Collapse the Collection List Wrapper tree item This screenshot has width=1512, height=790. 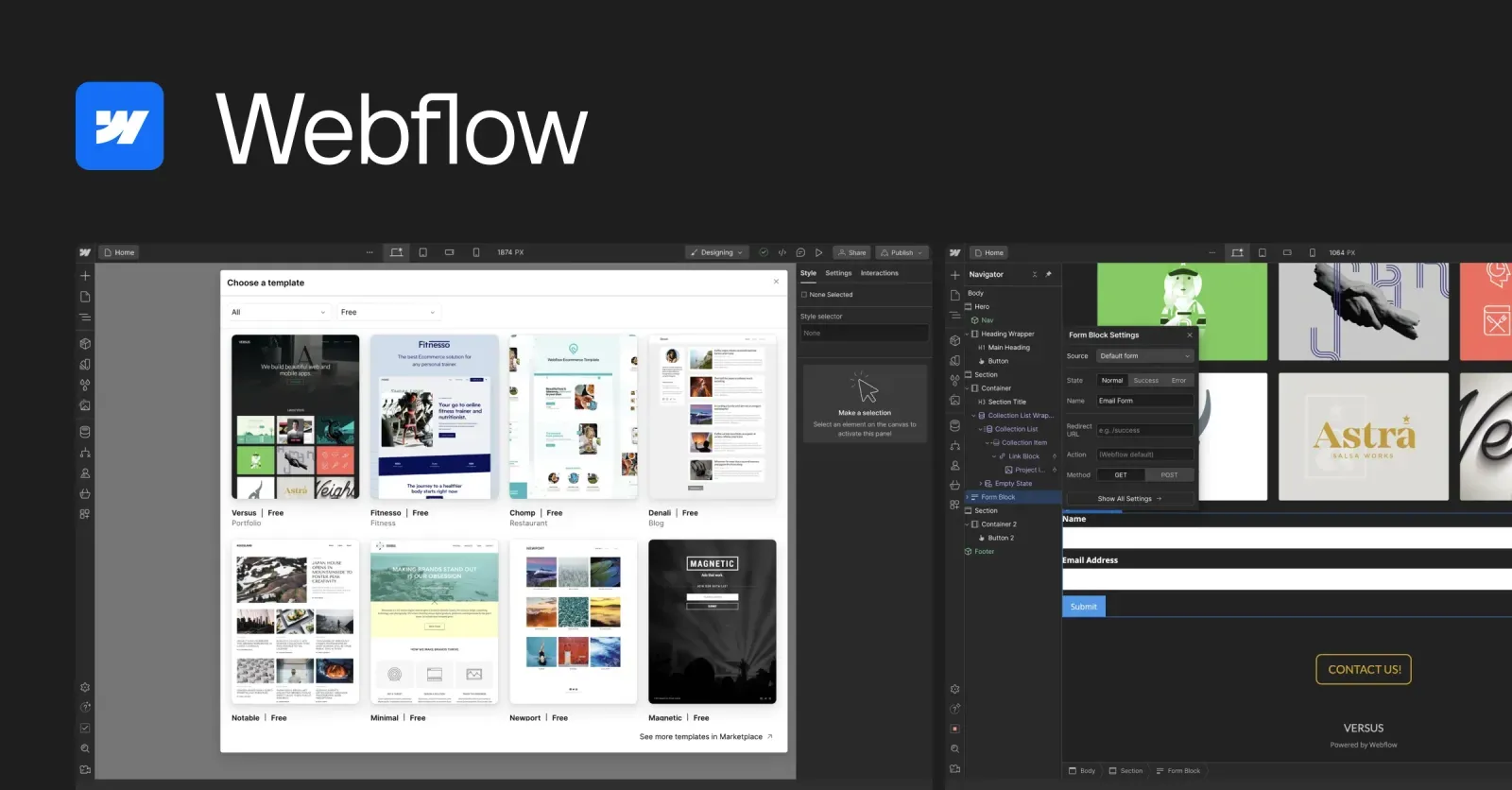pyautogui.click(x=974, y=415)
